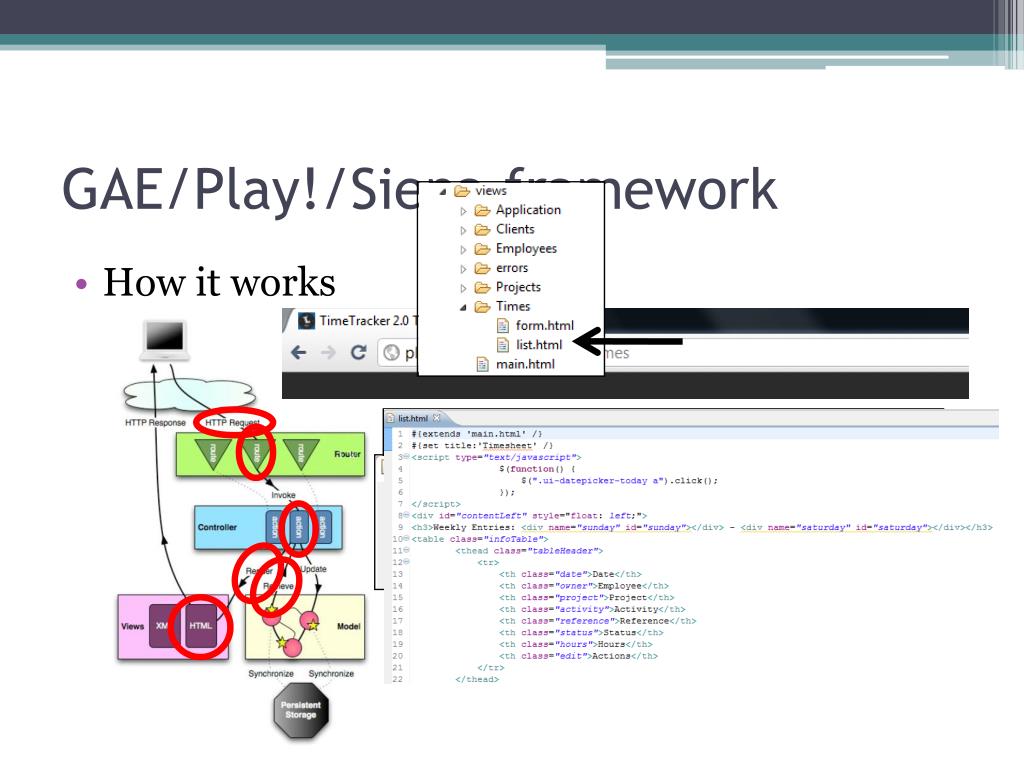Screen dimensions: 1024x768
Task: Click the TimeTracker 2.0 tab favicon
Action: (306, 321)
